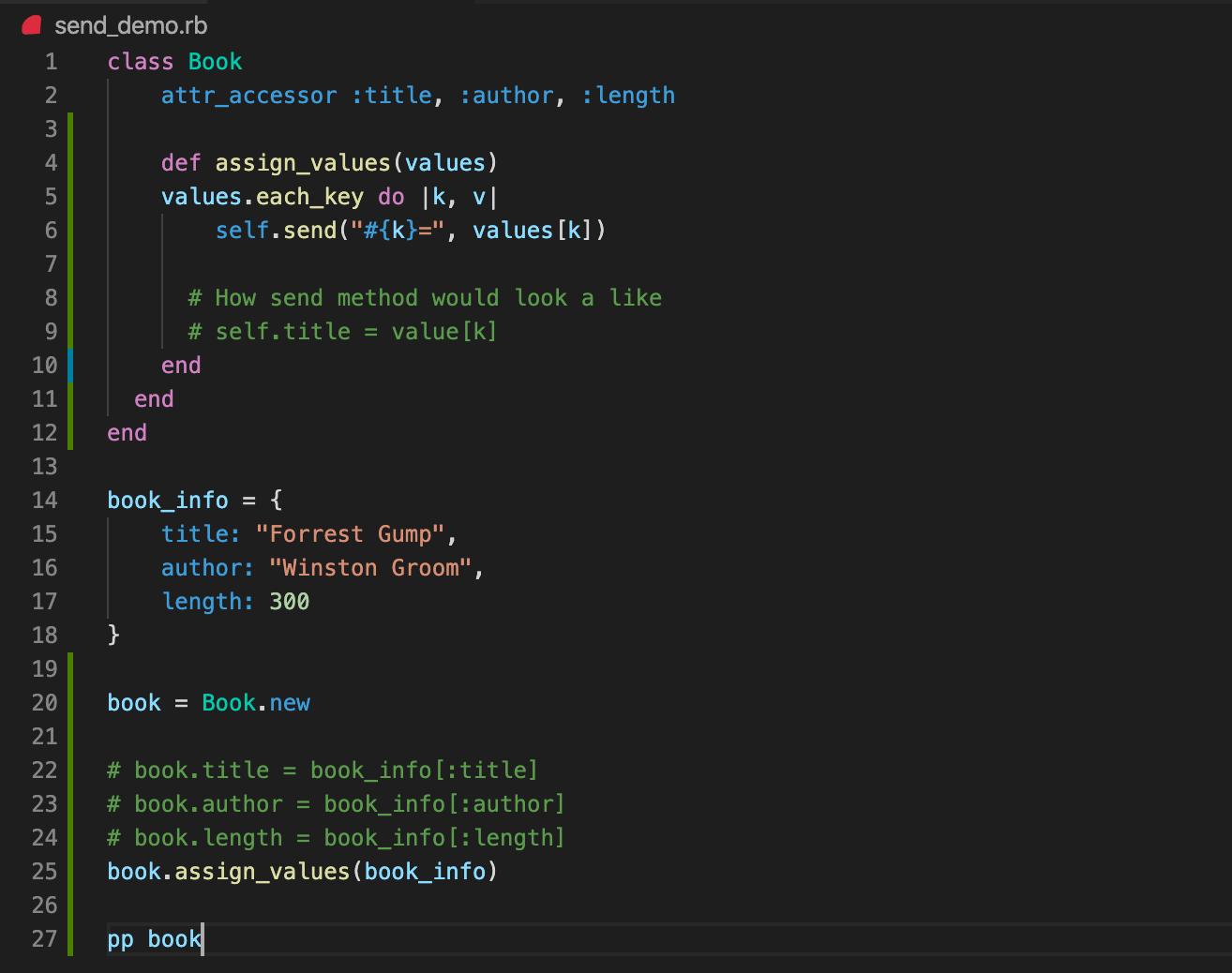Click book_info variable on line 14
The width and height of the screenshot is (1232, 973).
(168, 501)
